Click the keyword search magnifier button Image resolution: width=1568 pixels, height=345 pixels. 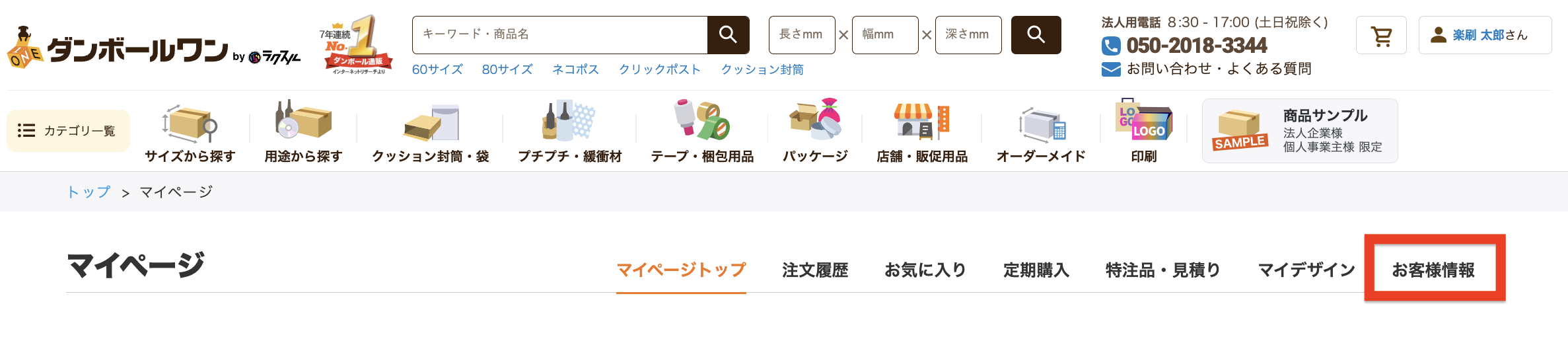[728, 35]
